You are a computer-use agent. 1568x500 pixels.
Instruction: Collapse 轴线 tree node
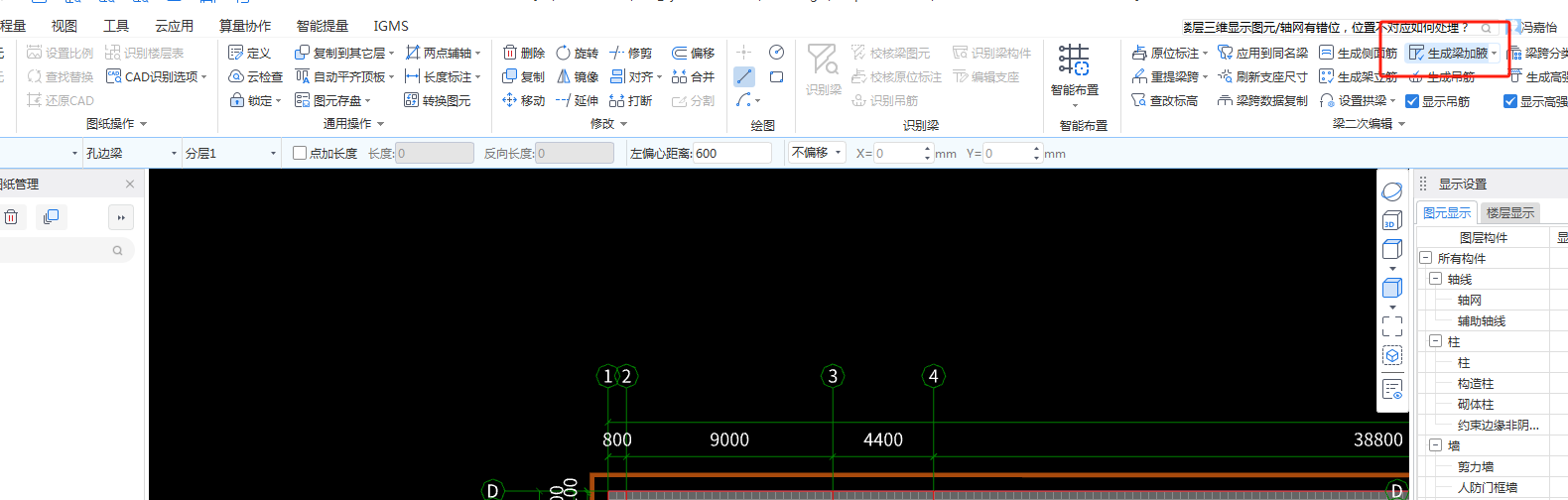(x=1435, y=279)
